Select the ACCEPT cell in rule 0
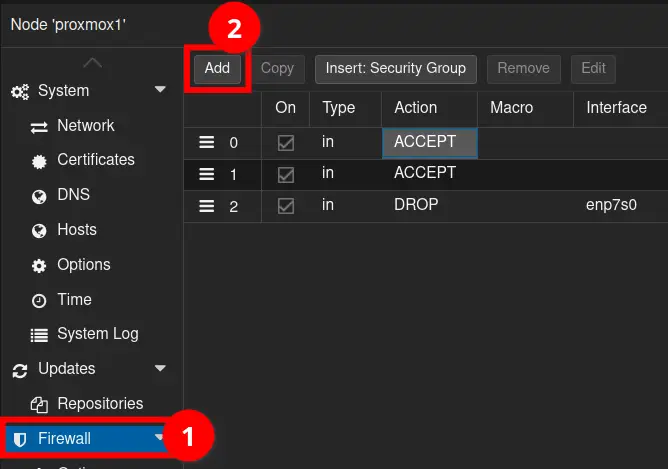 pyautogui.click(x=429, y=143)
